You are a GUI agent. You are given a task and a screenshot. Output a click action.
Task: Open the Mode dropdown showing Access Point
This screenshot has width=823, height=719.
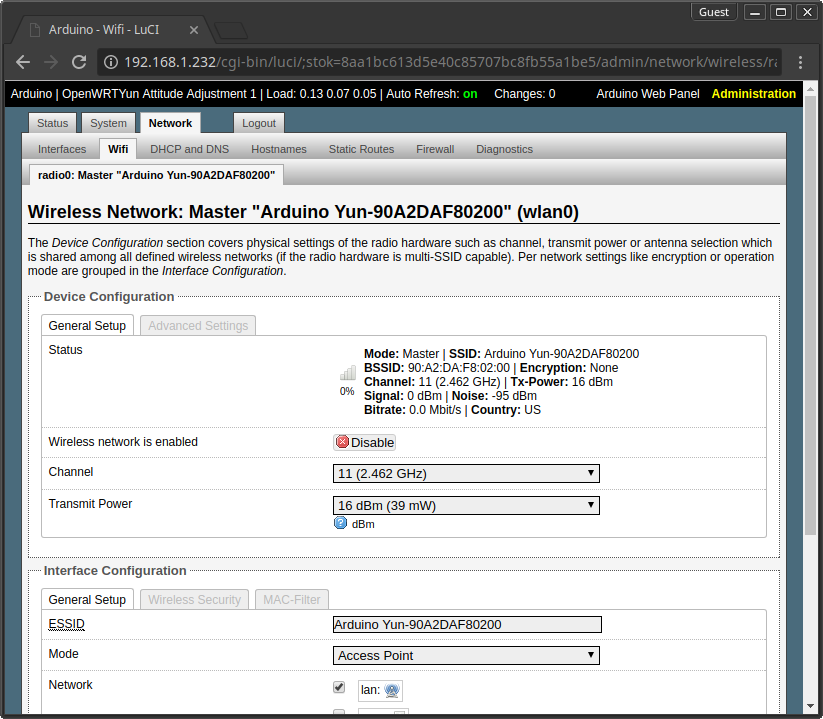pyautogui.click(x=466, y=655)
